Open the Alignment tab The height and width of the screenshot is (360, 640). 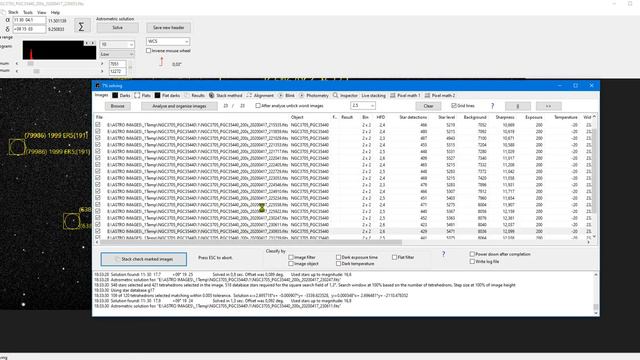tap(260, 96)
